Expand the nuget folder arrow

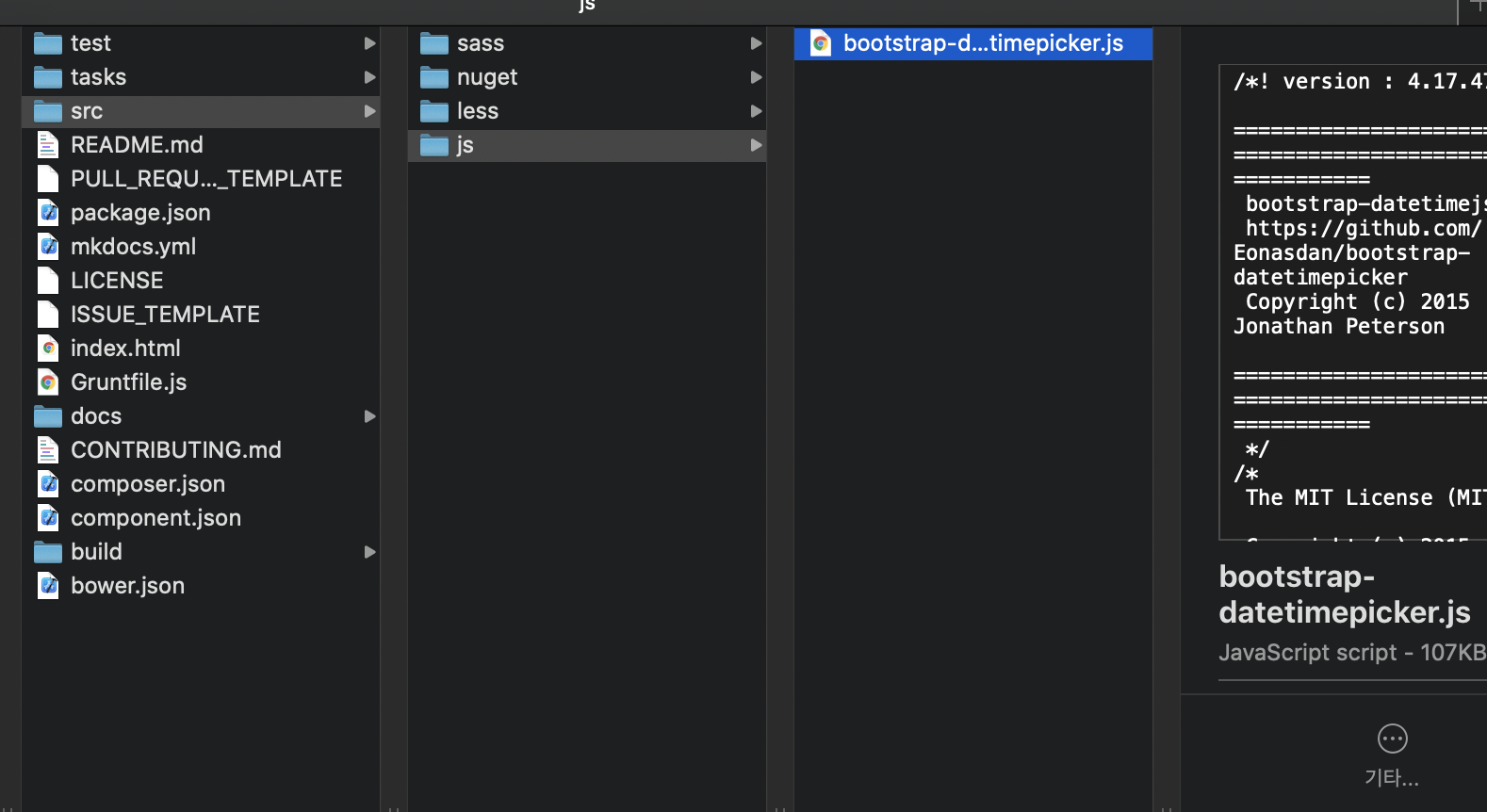point(757,77)
